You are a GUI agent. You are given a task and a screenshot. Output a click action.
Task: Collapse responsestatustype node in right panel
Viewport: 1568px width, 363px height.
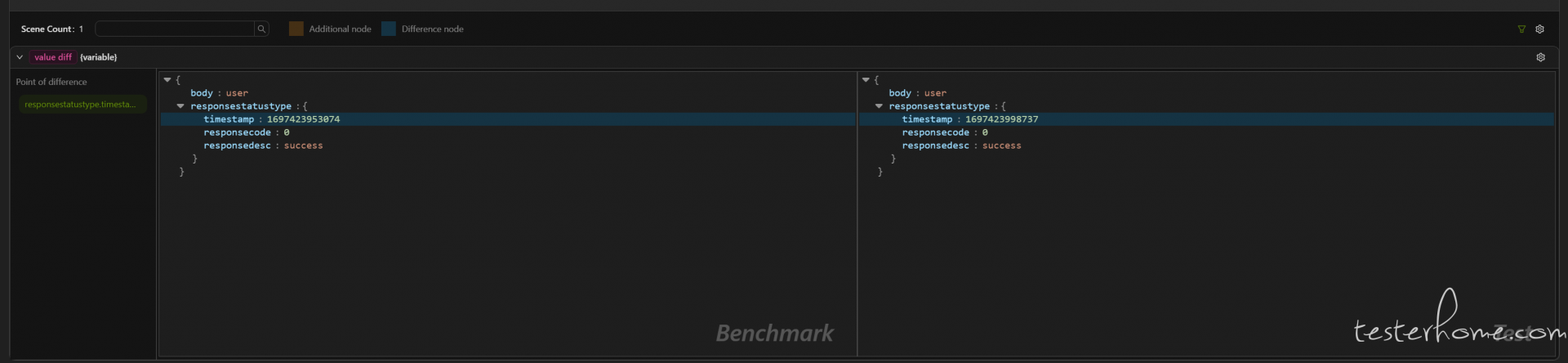879,106
